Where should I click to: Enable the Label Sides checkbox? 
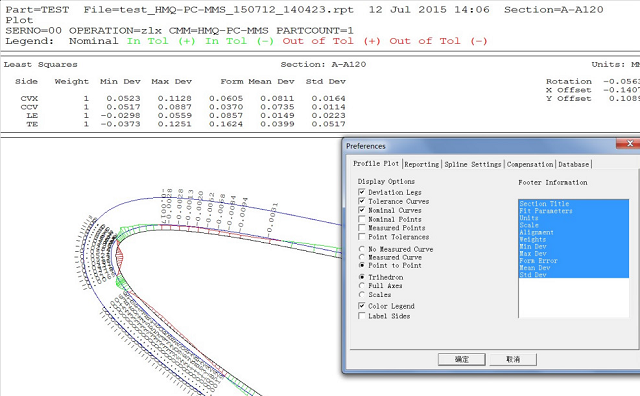(x=362, y=316)
